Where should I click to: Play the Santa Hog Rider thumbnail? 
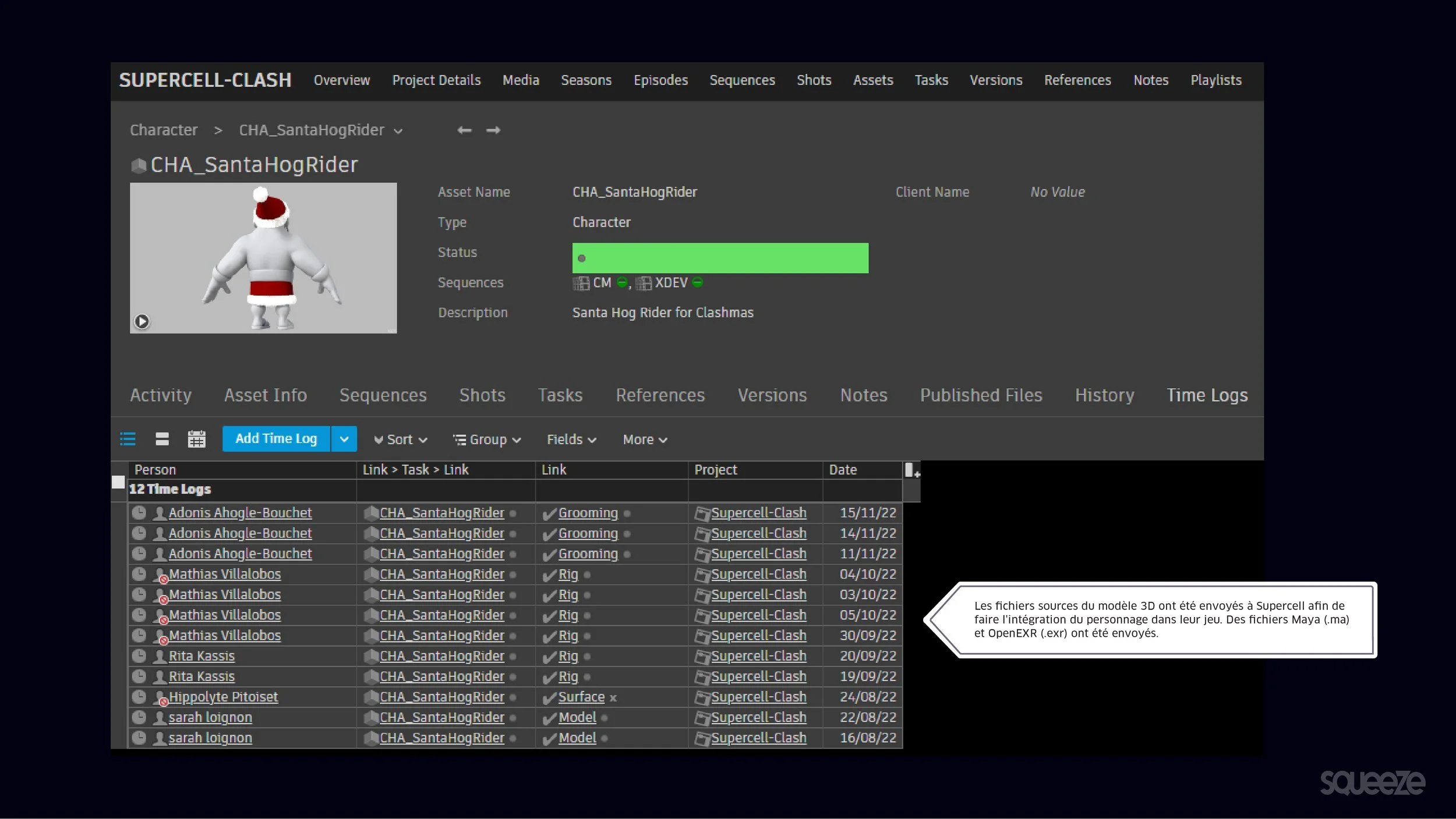pyautogui.click(x=142, y=321)
